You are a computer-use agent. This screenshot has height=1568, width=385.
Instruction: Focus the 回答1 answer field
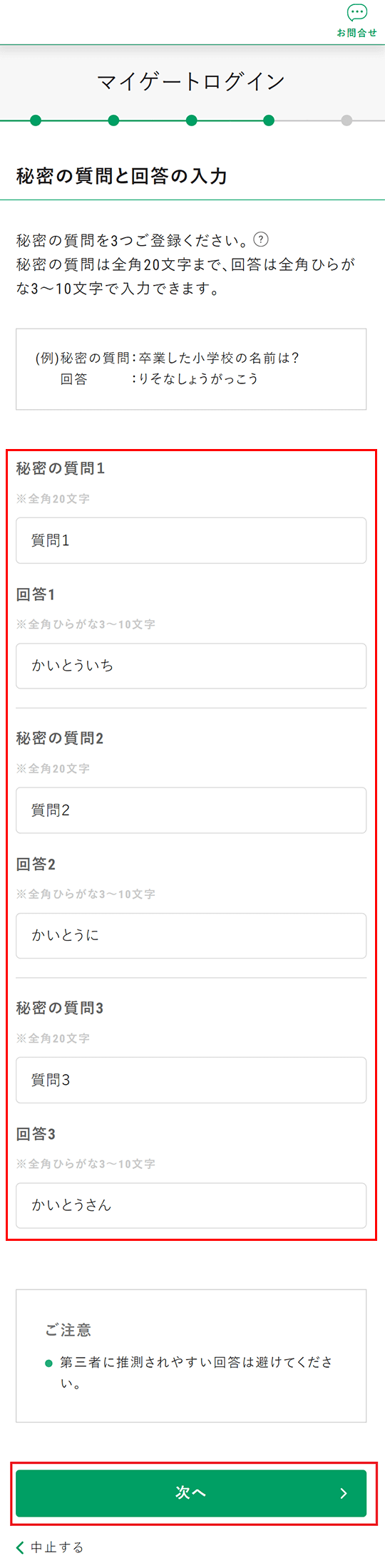191,666
